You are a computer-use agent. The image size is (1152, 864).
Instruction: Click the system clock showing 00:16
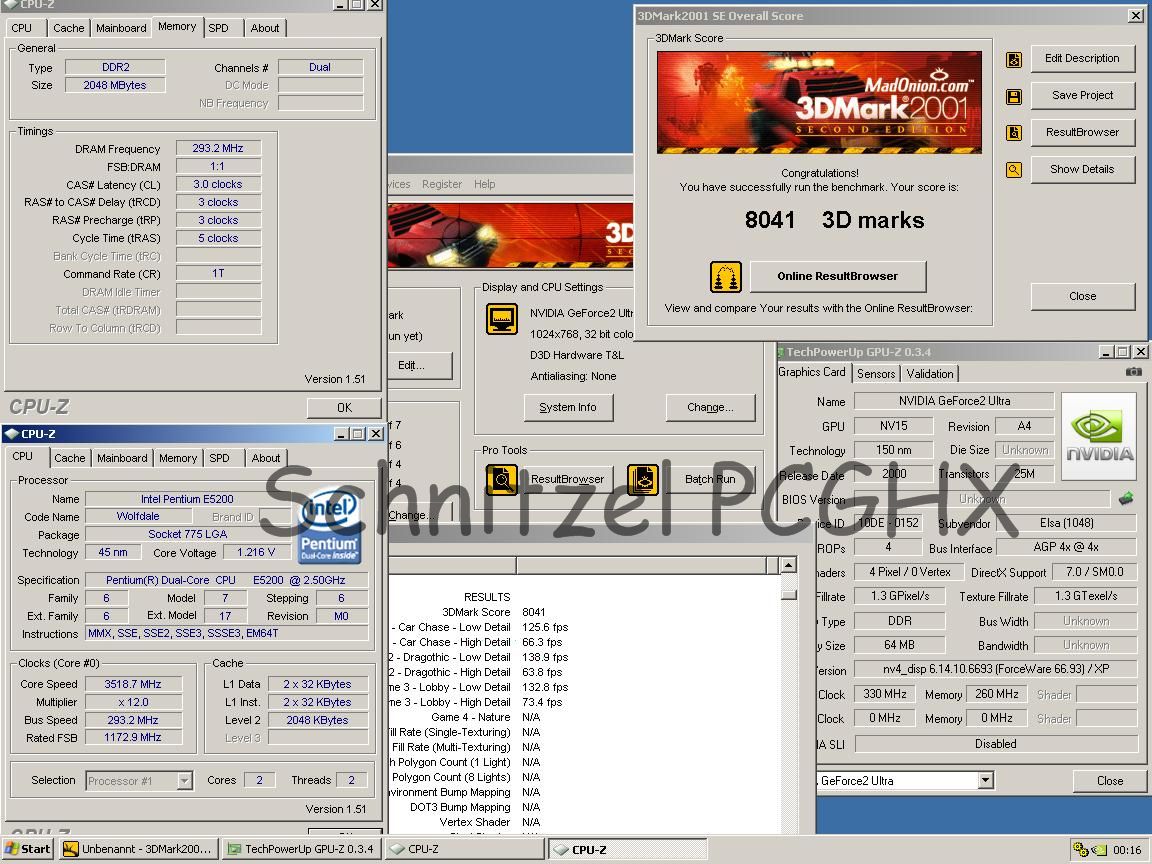[1126, 850]
